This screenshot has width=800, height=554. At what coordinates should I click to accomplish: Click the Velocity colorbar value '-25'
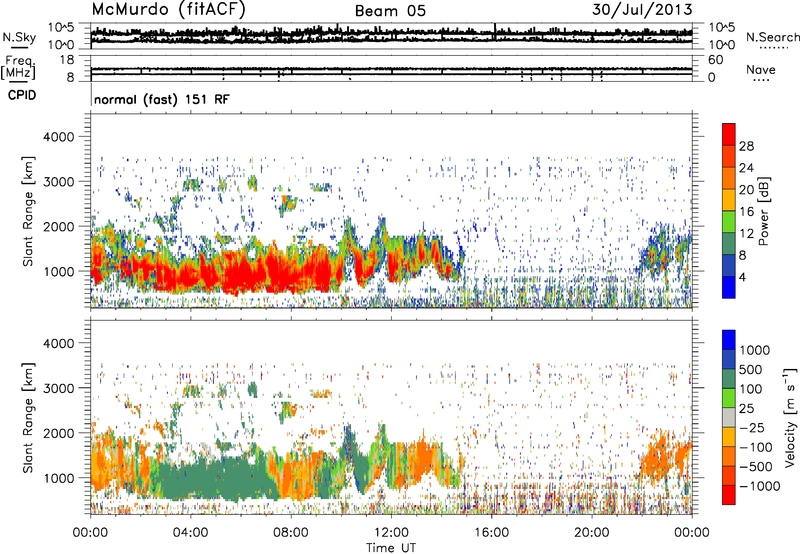pos(753,427)
